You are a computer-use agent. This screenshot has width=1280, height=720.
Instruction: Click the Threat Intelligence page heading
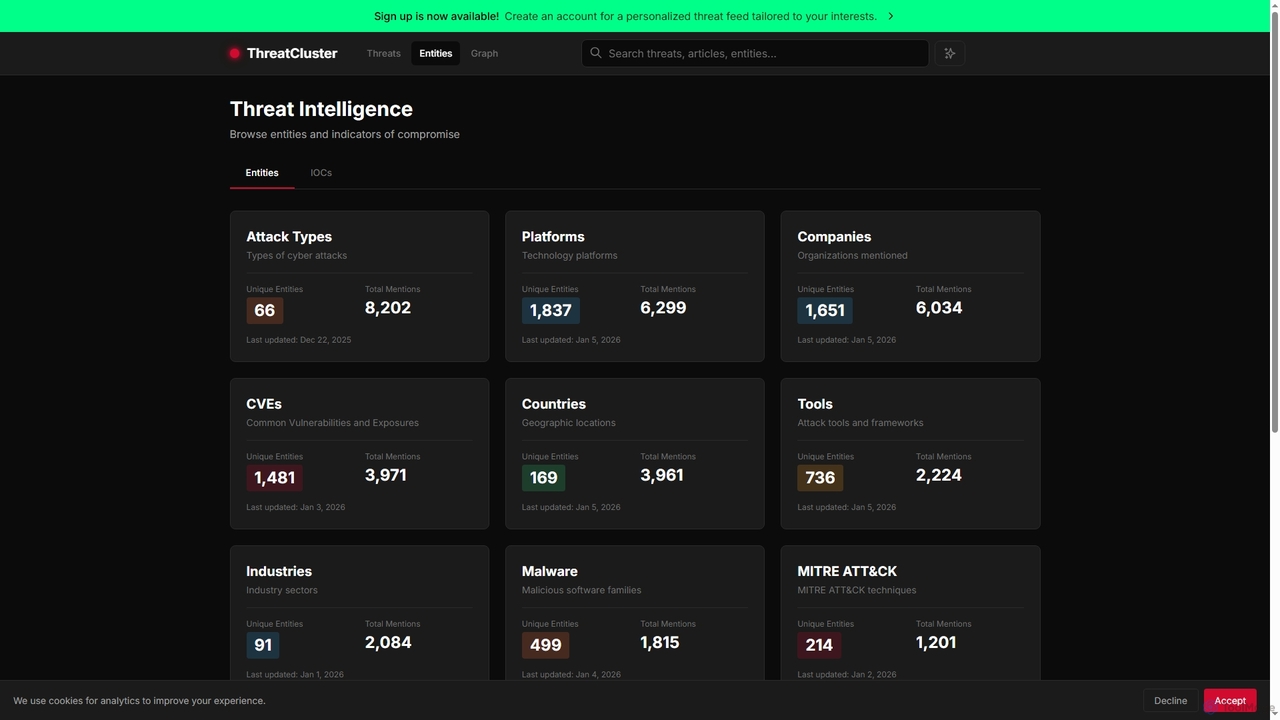pos(321,109)
